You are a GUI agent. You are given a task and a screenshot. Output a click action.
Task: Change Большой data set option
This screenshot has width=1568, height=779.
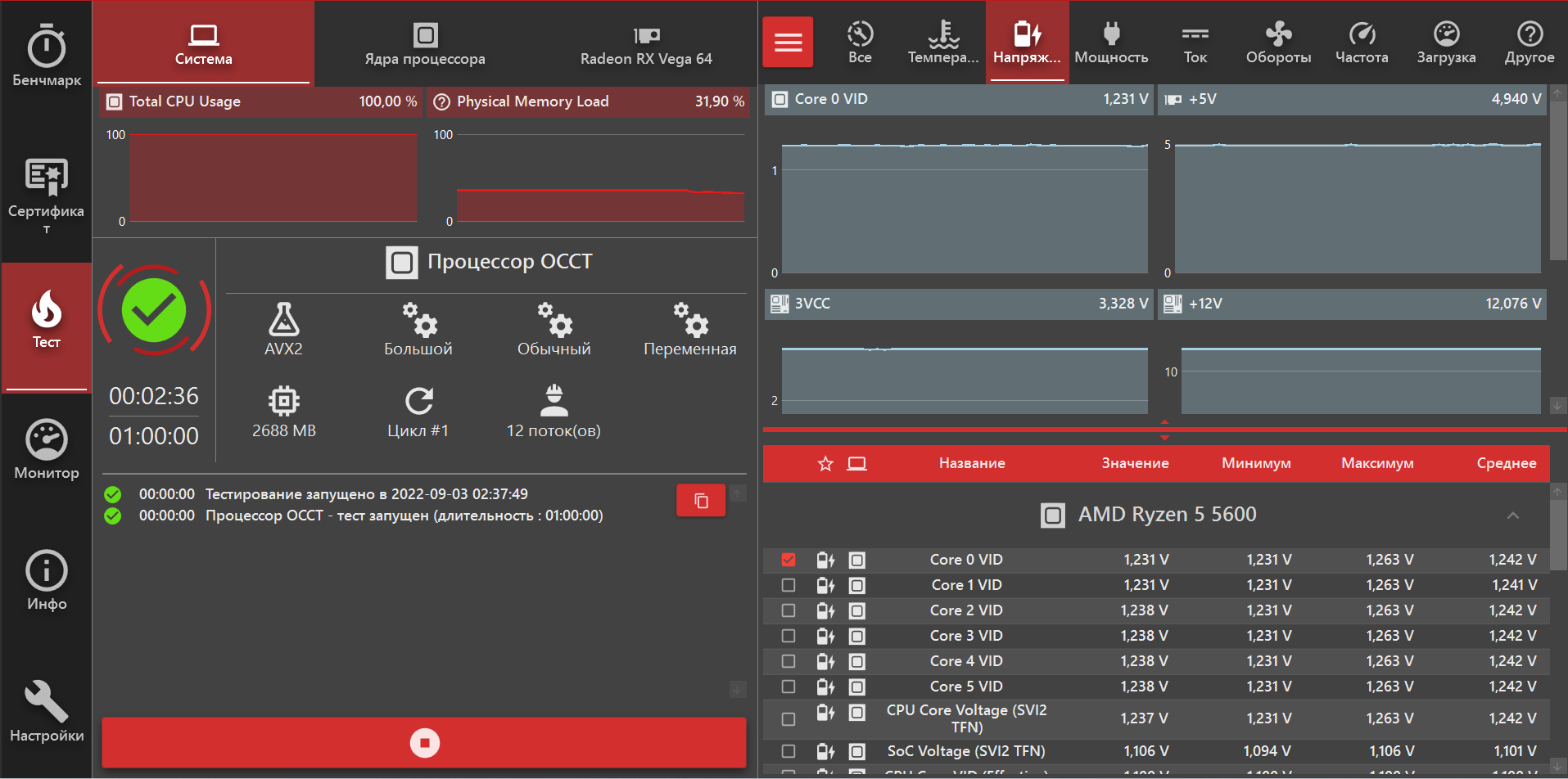[x=418, y=329]
